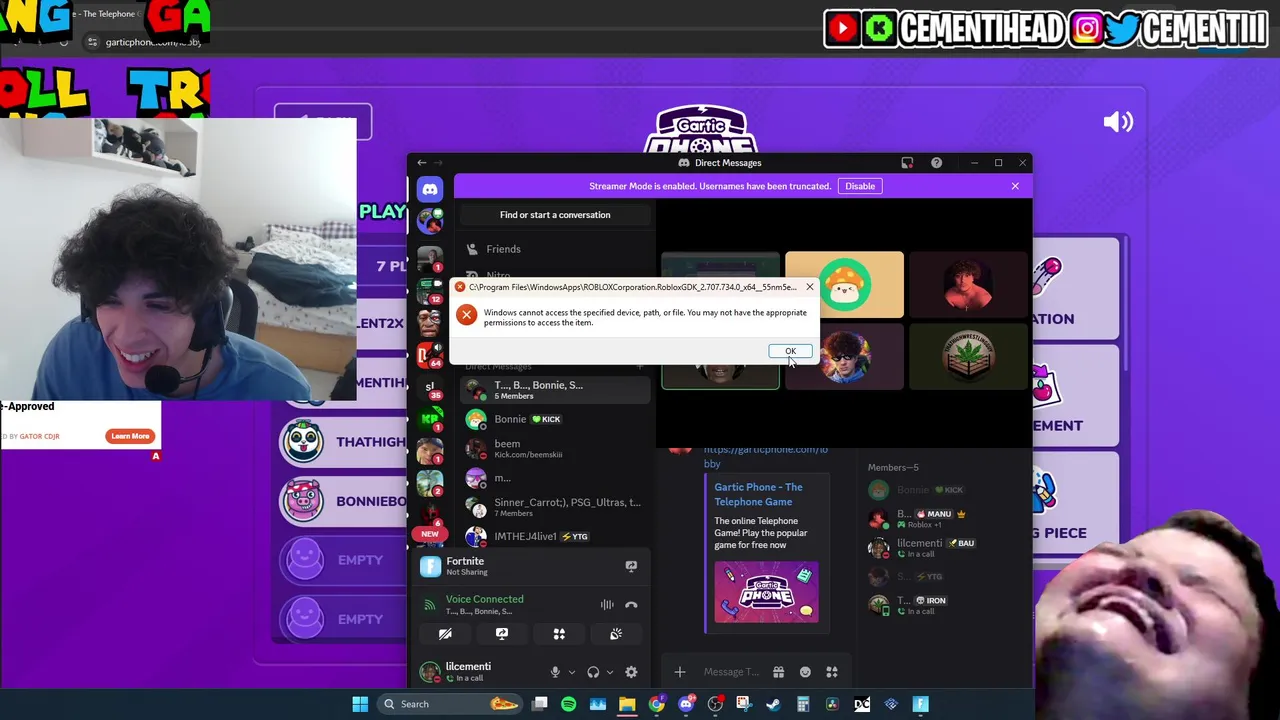Click the Gartic Phone embed thumbnail
The width and height of the screenshot is (1280, 720).
click(766, 592)
